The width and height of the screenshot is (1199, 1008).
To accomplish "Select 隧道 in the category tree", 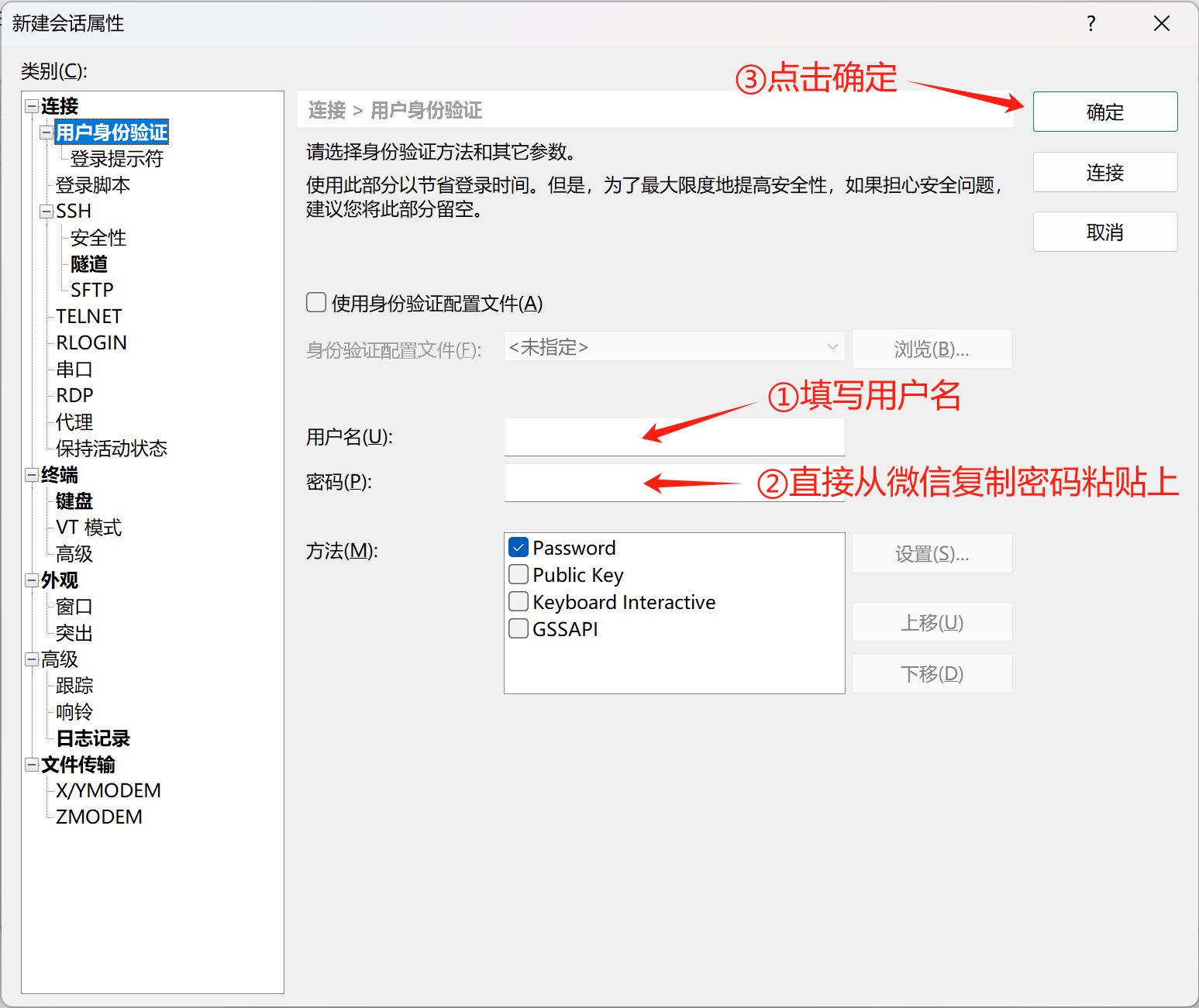I will (89, 264).
